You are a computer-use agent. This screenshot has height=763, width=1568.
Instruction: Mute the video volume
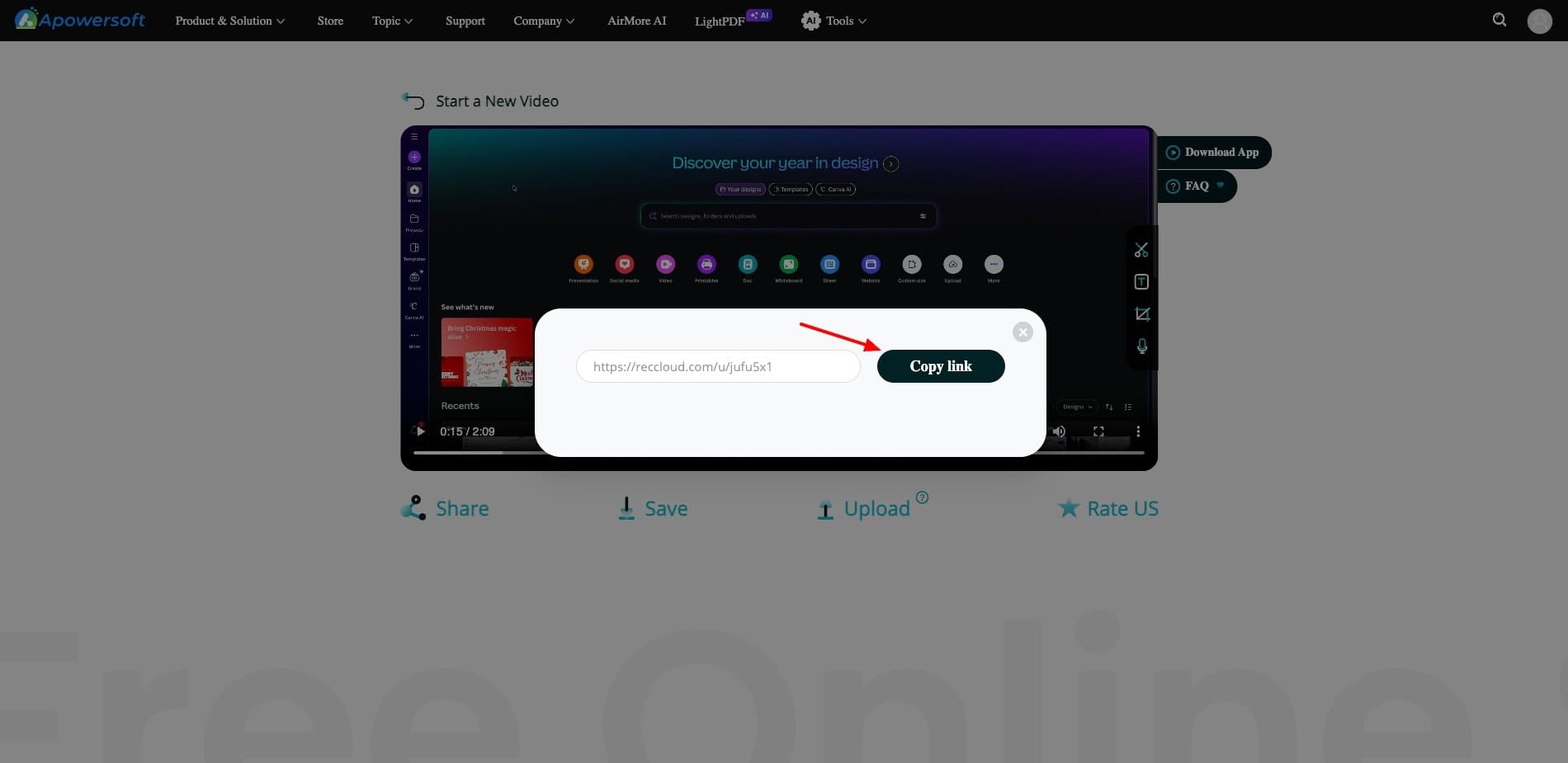pos(1059,431)
